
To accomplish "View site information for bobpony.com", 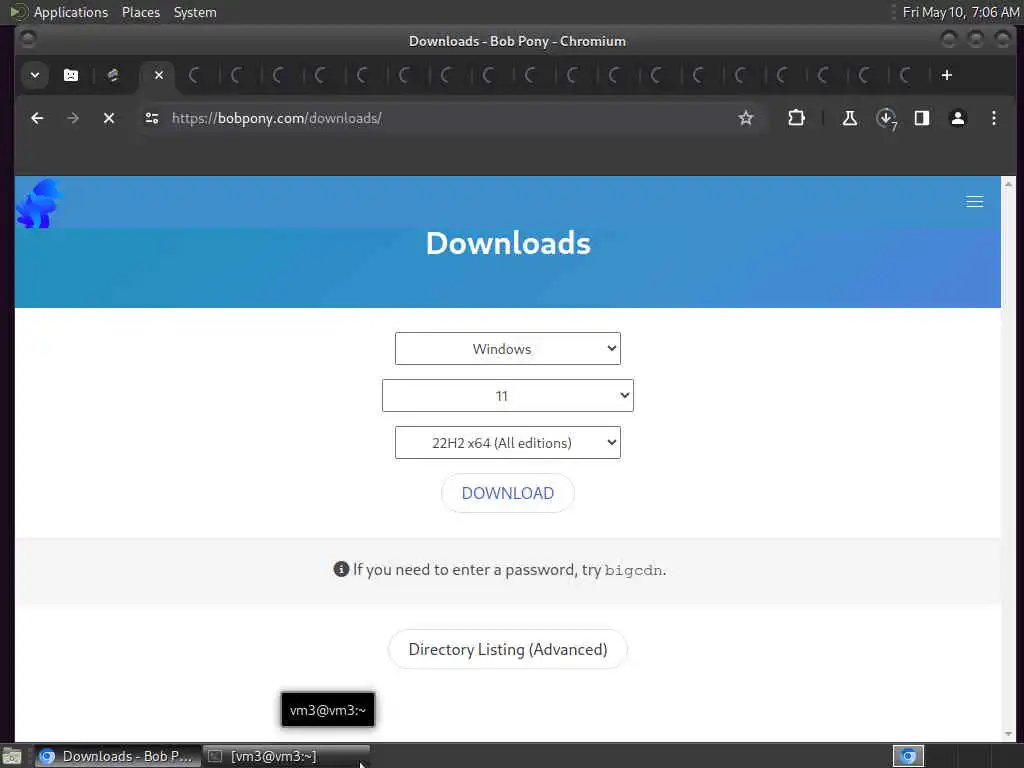I will coord(152,118).
